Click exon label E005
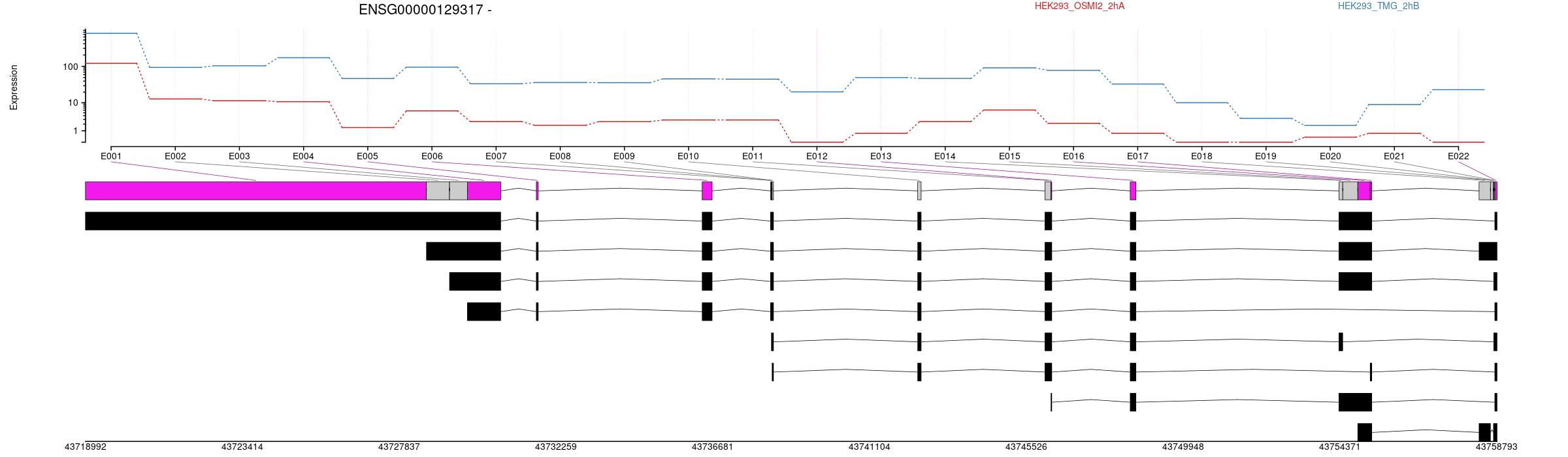The width and height of the screenshot is (1568, 457). coord(367,157)
